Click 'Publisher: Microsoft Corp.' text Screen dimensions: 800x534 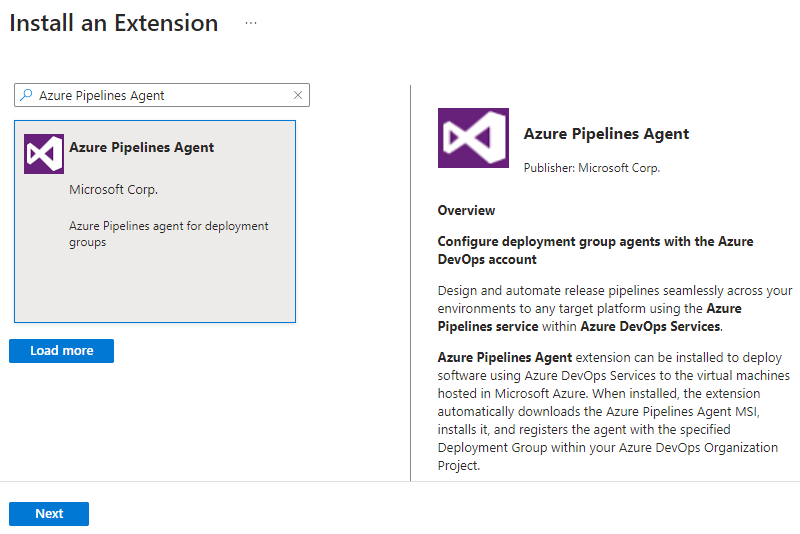(x=592, y=168)
